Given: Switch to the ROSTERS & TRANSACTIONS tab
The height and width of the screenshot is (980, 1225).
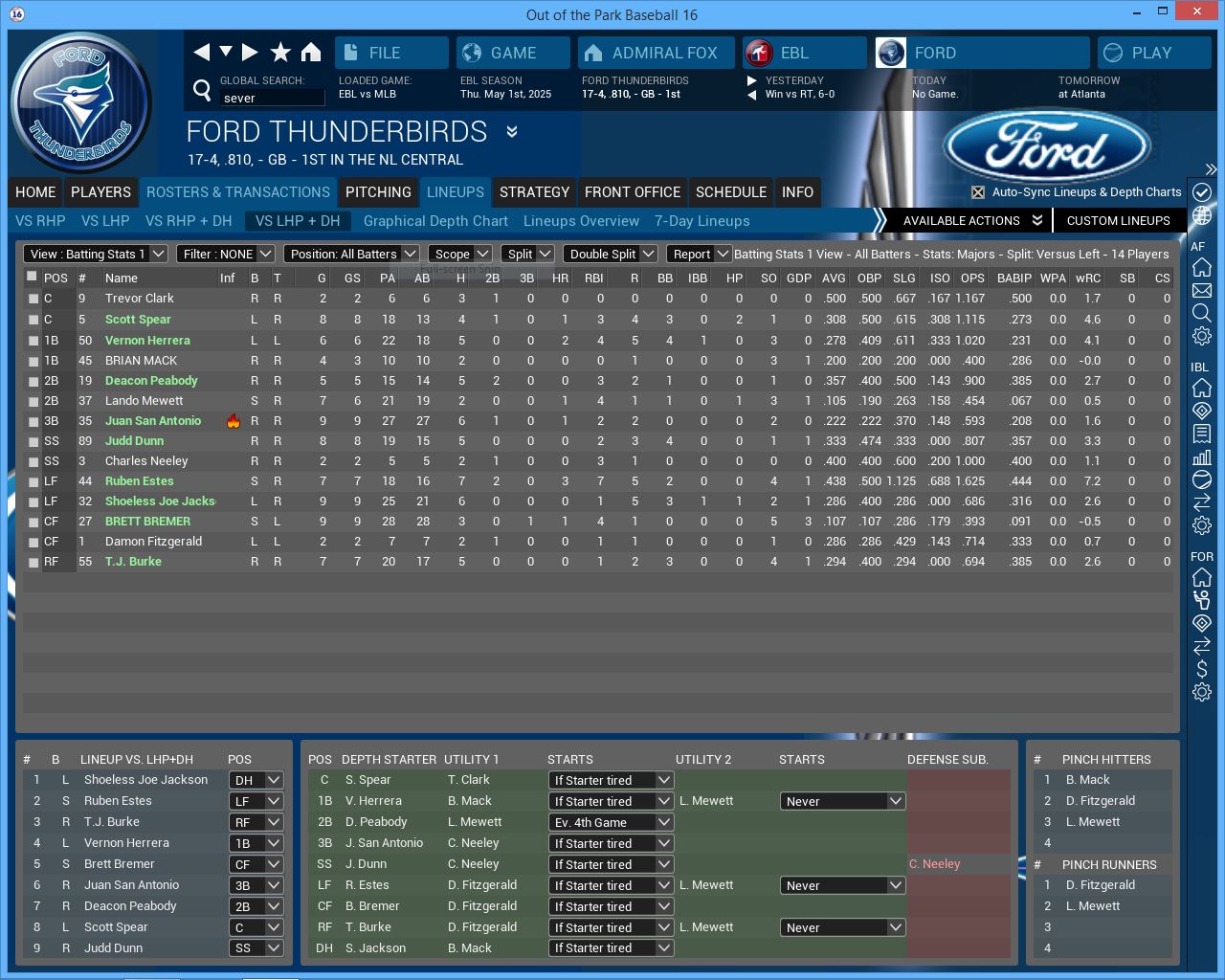Looking at the screenshot, I should pyautogui.click(x=238, y=192).
